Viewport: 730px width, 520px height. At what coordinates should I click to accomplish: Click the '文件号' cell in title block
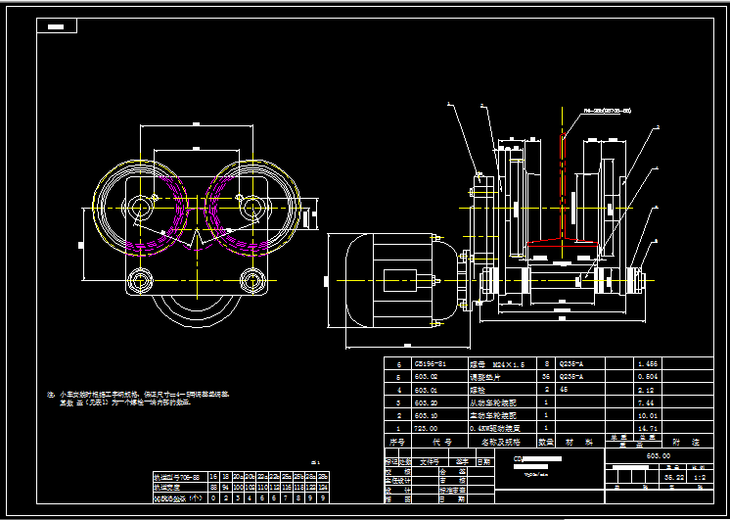429,462
